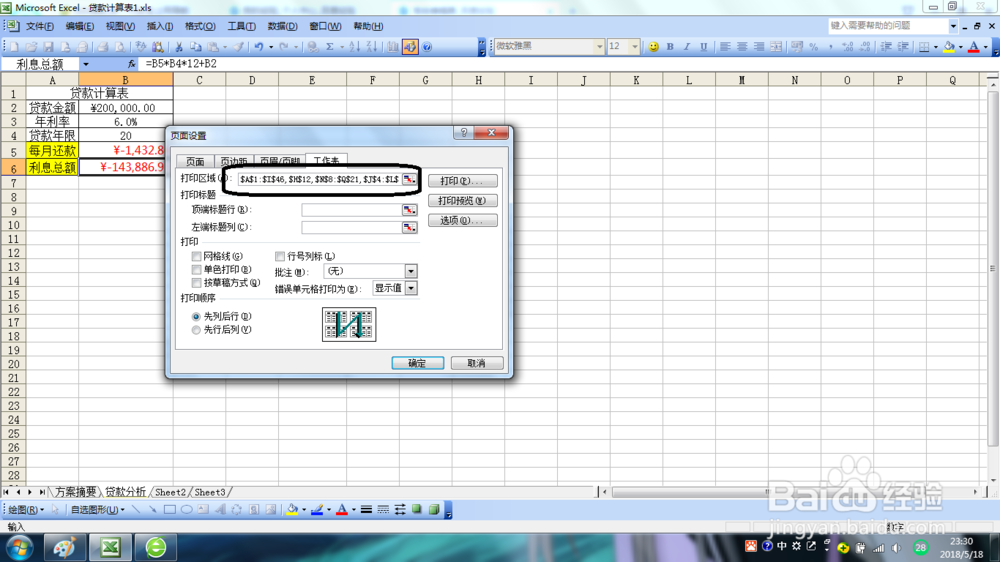Expand the 绘图 drawing menu

point(26,510)
